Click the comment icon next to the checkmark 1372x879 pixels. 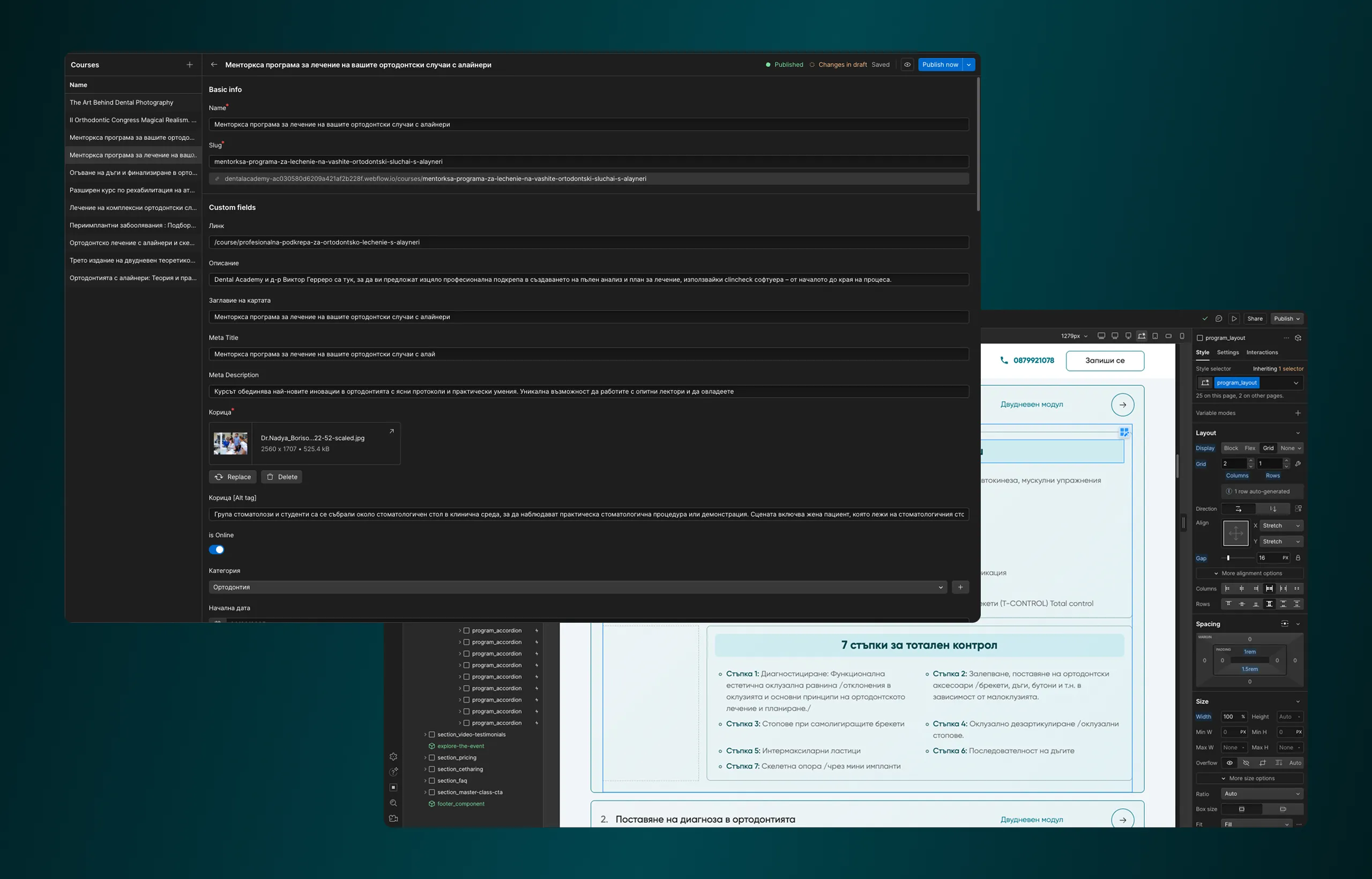[1219, 318]
